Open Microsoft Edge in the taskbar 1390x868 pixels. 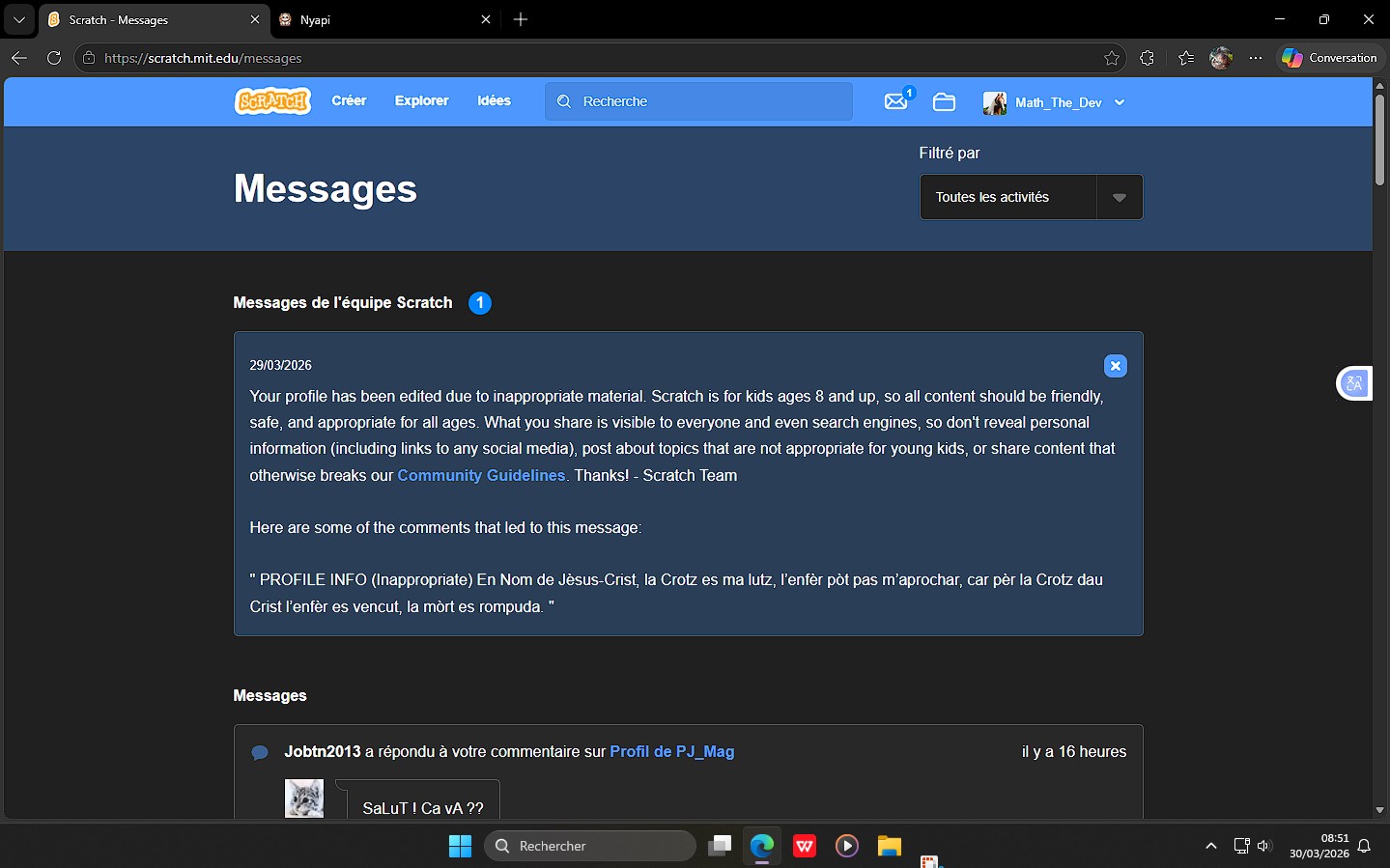762,846
